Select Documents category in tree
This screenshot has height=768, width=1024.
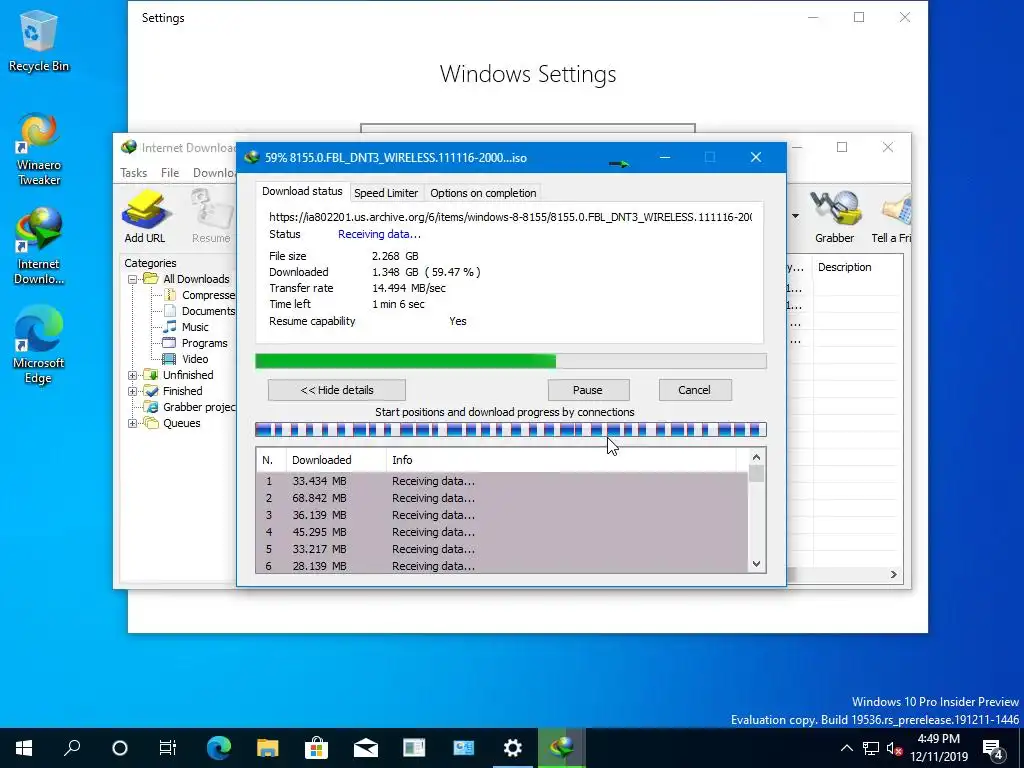(x=199, y=311)
